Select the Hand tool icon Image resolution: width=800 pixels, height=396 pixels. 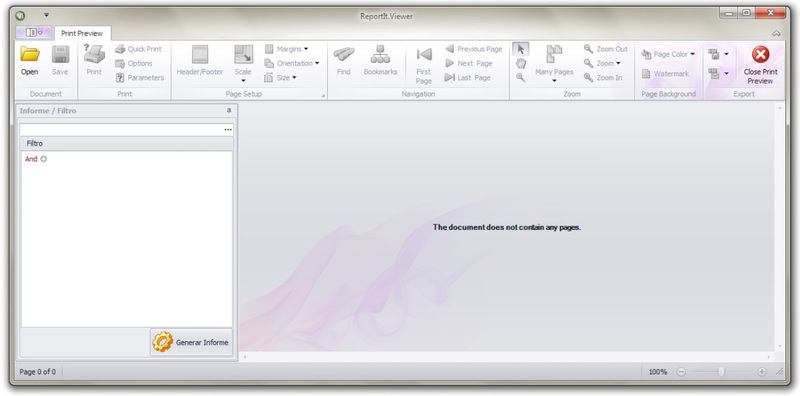click(x=520, y=63)
